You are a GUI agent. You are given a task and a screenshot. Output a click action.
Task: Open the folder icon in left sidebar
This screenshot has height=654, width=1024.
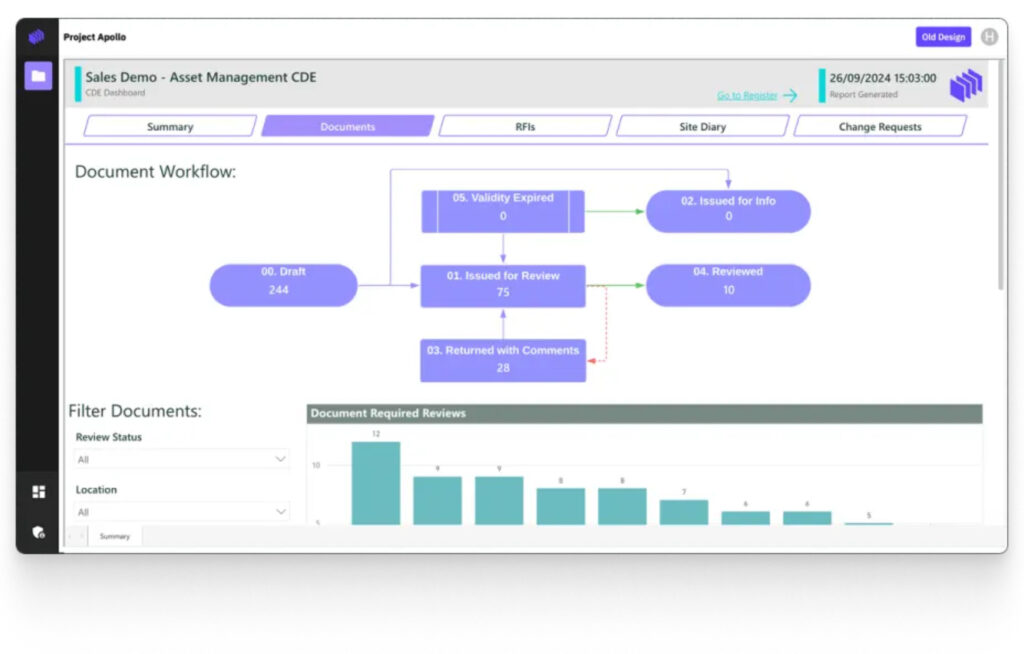38,76
